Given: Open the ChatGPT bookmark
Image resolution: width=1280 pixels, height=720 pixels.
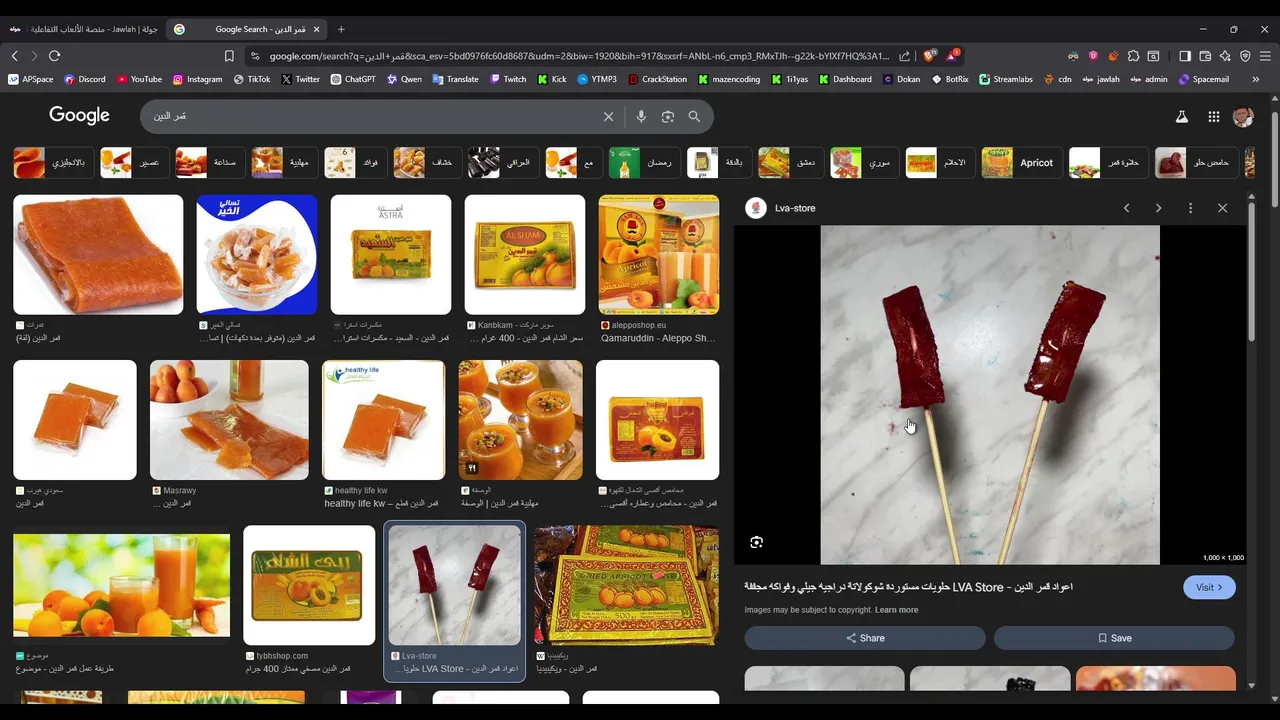Looking at the screenshot, I should pos(353,79).
